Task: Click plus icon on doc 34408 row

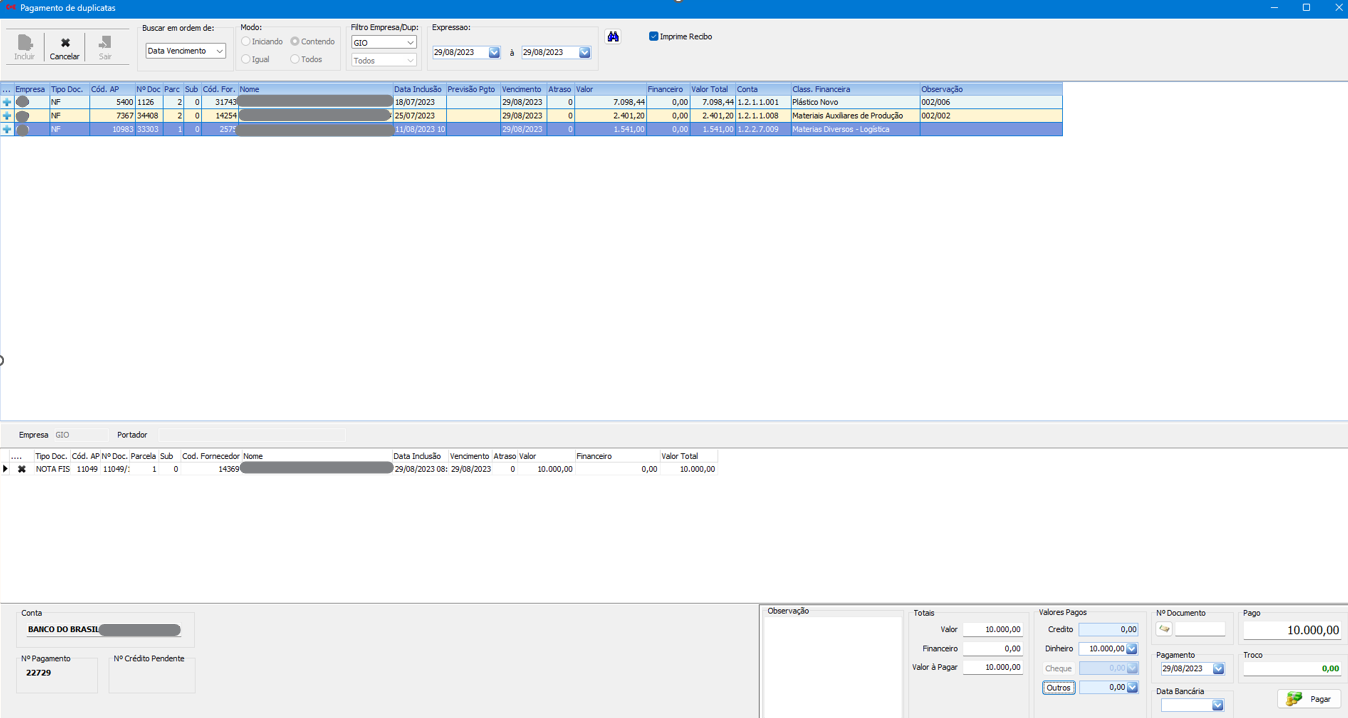Action: point(7,116)
